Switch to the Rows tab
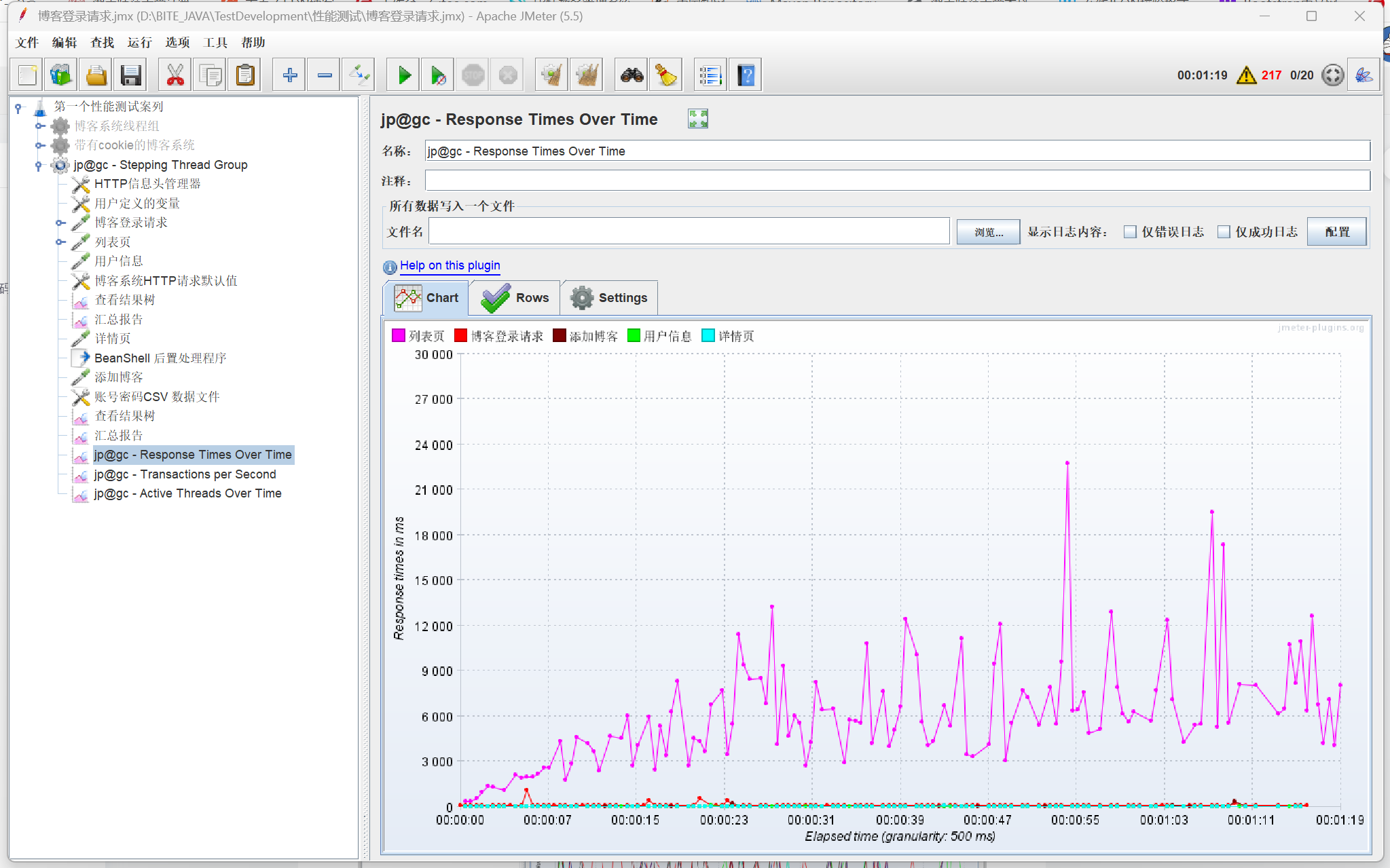This screenshot has width=1390, height=868. coord(515,298)
